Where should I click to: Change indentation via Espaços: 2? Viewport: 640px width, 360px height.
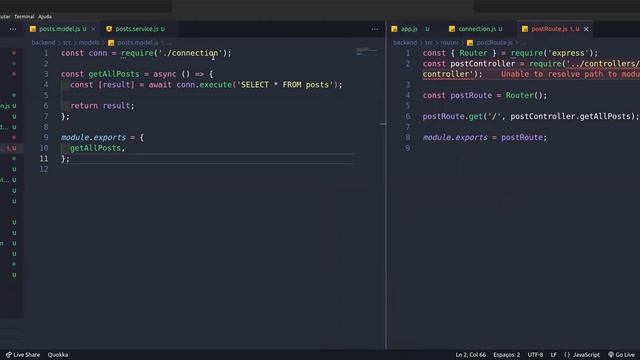click(507, 355)
